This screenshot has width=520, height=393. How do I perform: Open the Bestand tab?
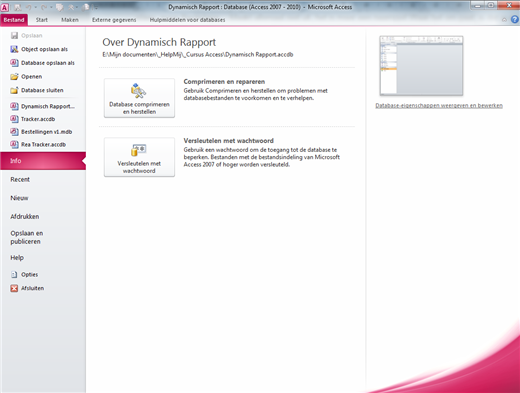(x=14, y=20)
